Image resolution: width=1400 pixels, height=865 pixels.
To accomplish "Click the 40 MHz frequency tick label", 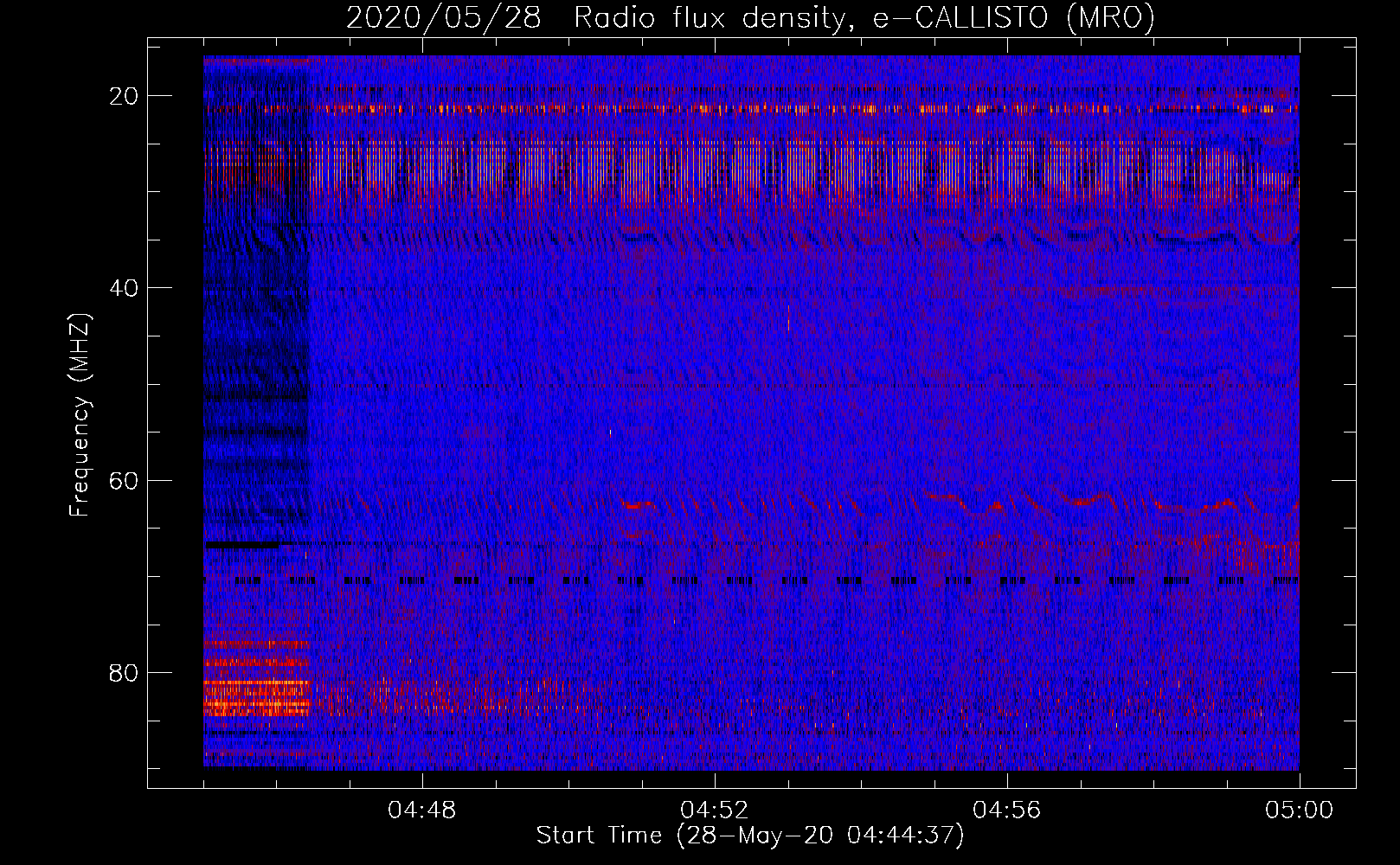I will pyautogui.click(x=125, y=288).
